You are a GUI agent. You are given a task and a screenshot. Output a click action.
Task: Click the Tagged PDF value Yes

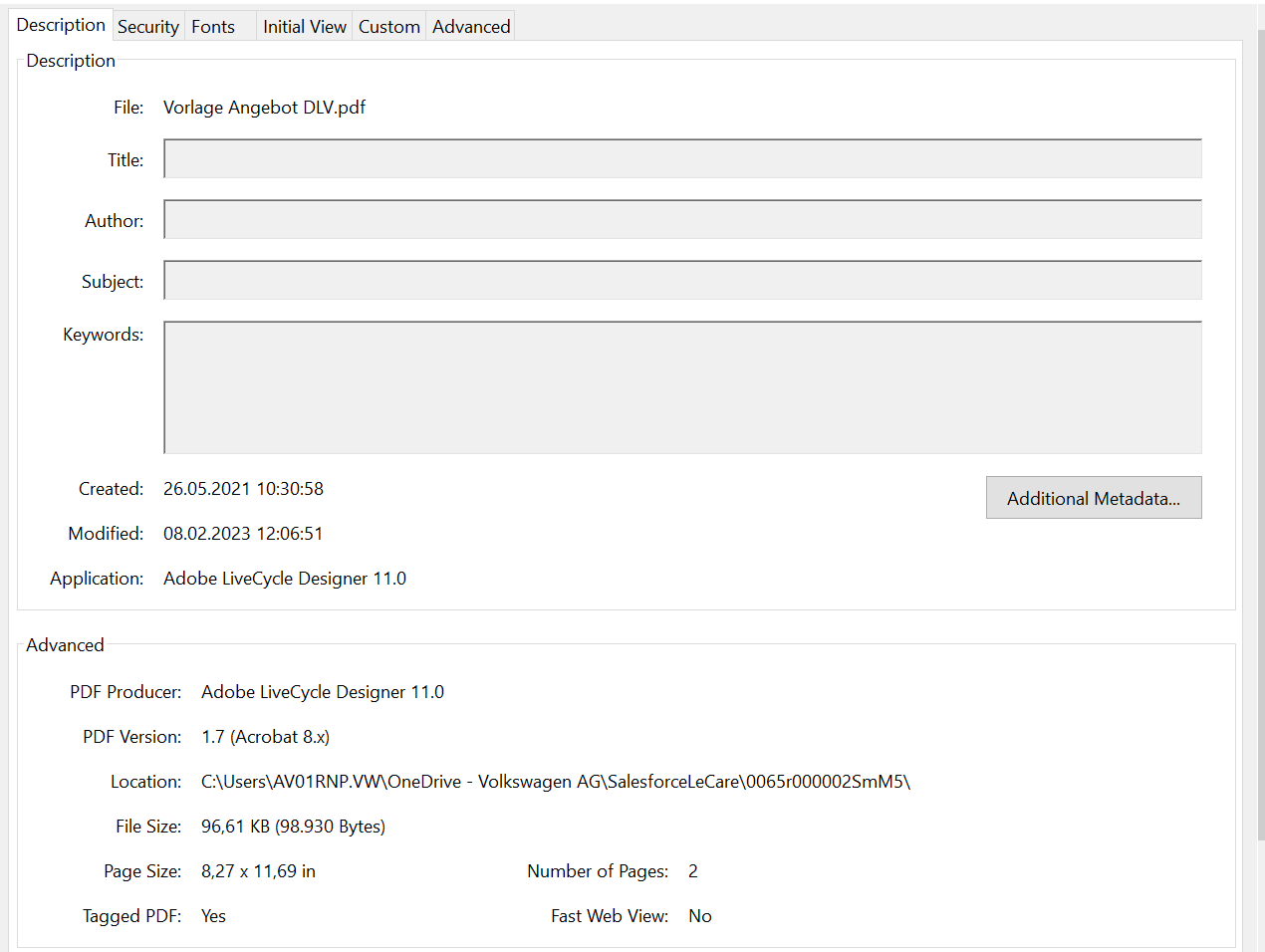(213, 916)
